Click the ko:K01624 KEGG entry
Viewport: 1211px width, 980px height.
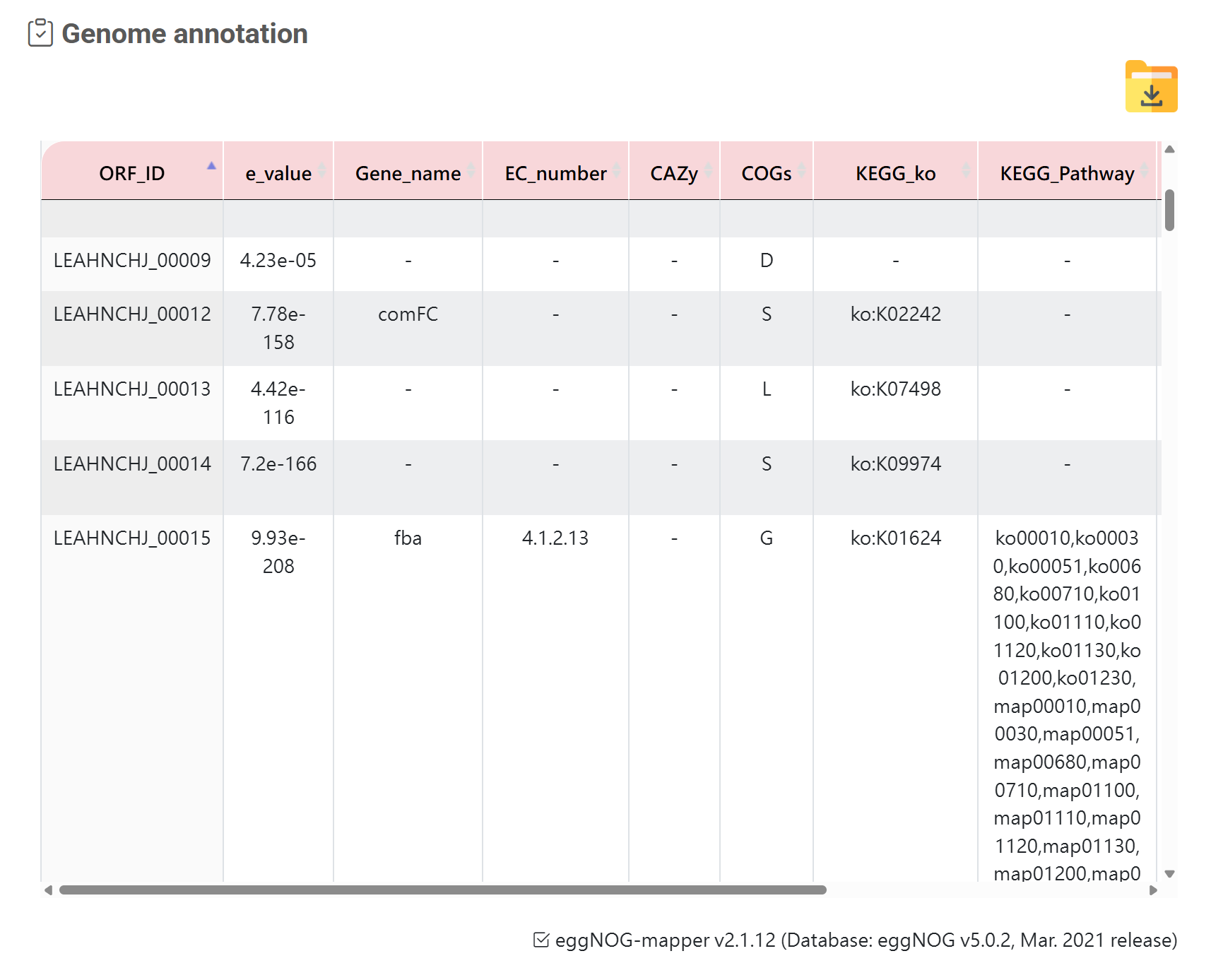click(895, 538)
